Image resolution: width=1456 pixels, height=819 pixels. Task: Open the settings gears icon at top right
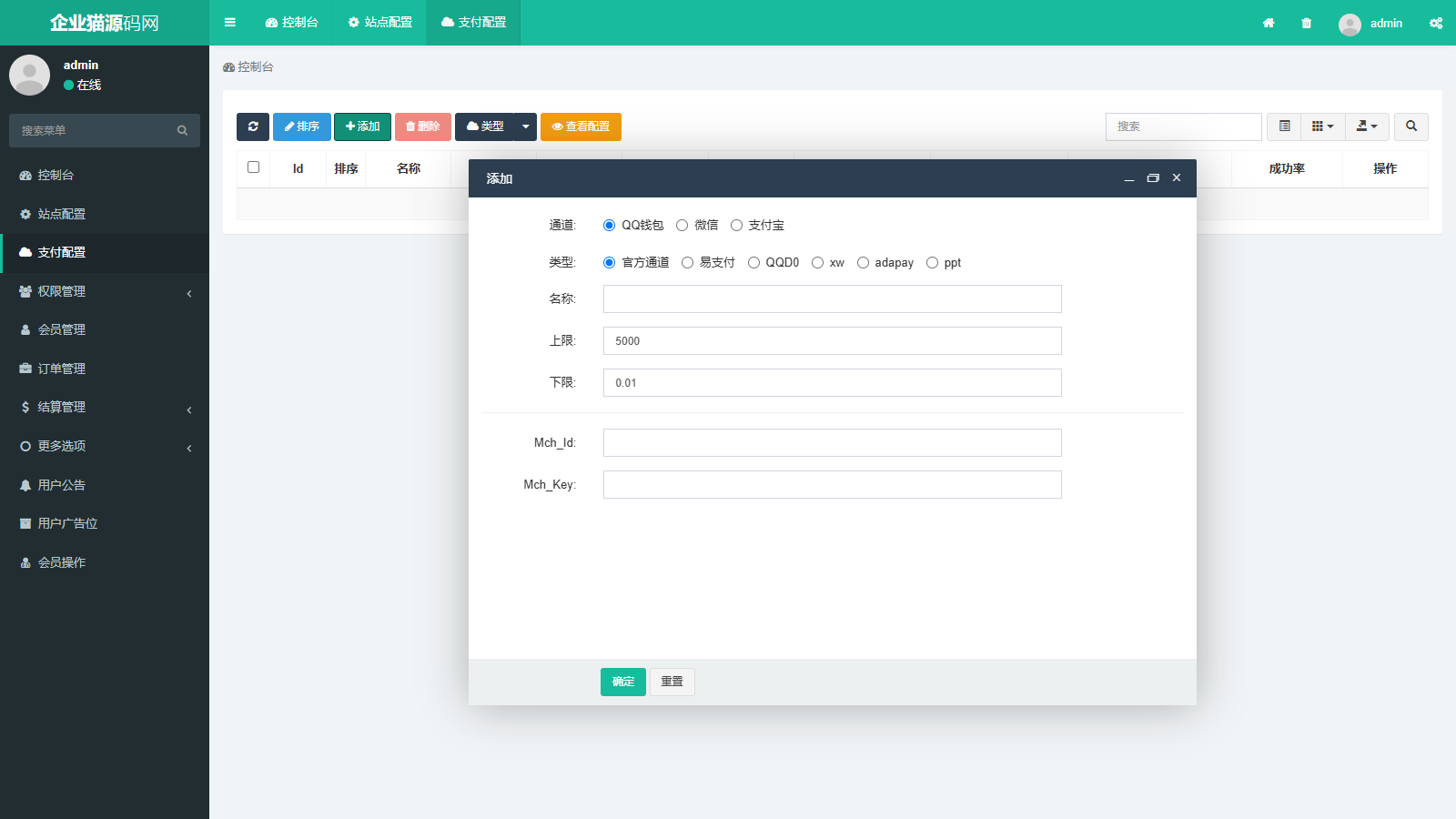[x=1436, y=23]
